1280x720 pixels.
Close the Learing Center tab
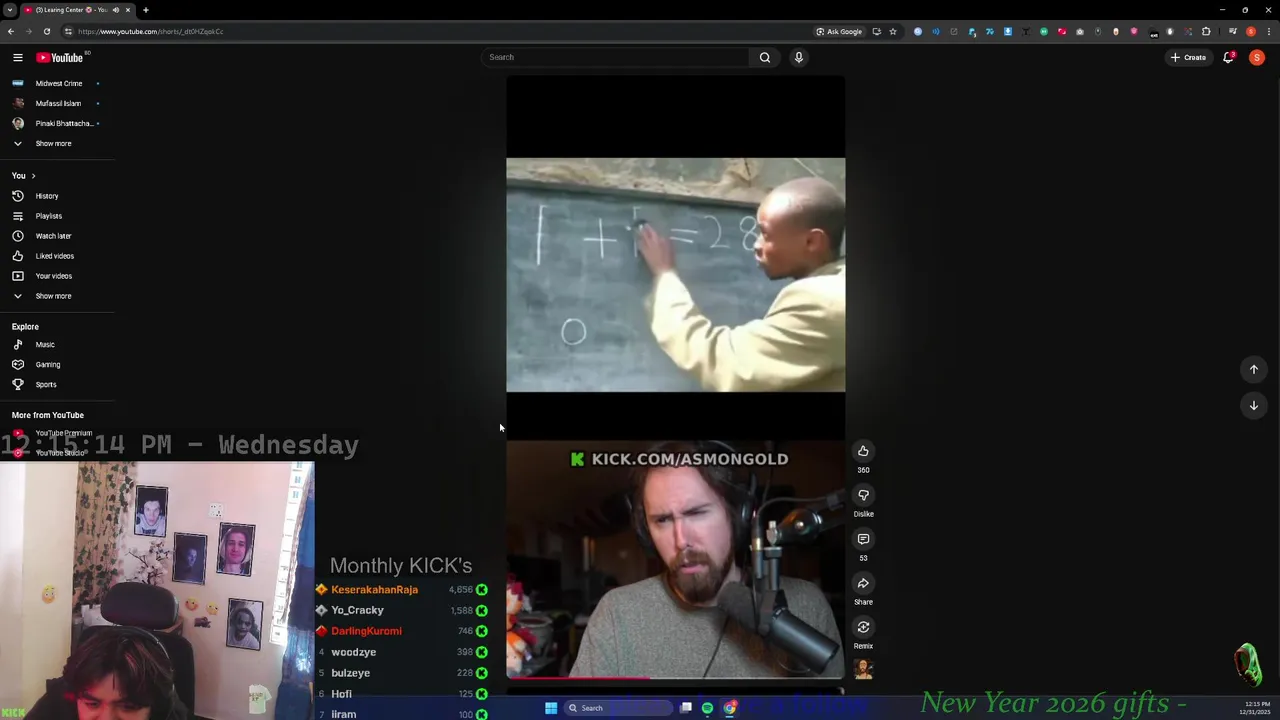[x=127, y=10]
